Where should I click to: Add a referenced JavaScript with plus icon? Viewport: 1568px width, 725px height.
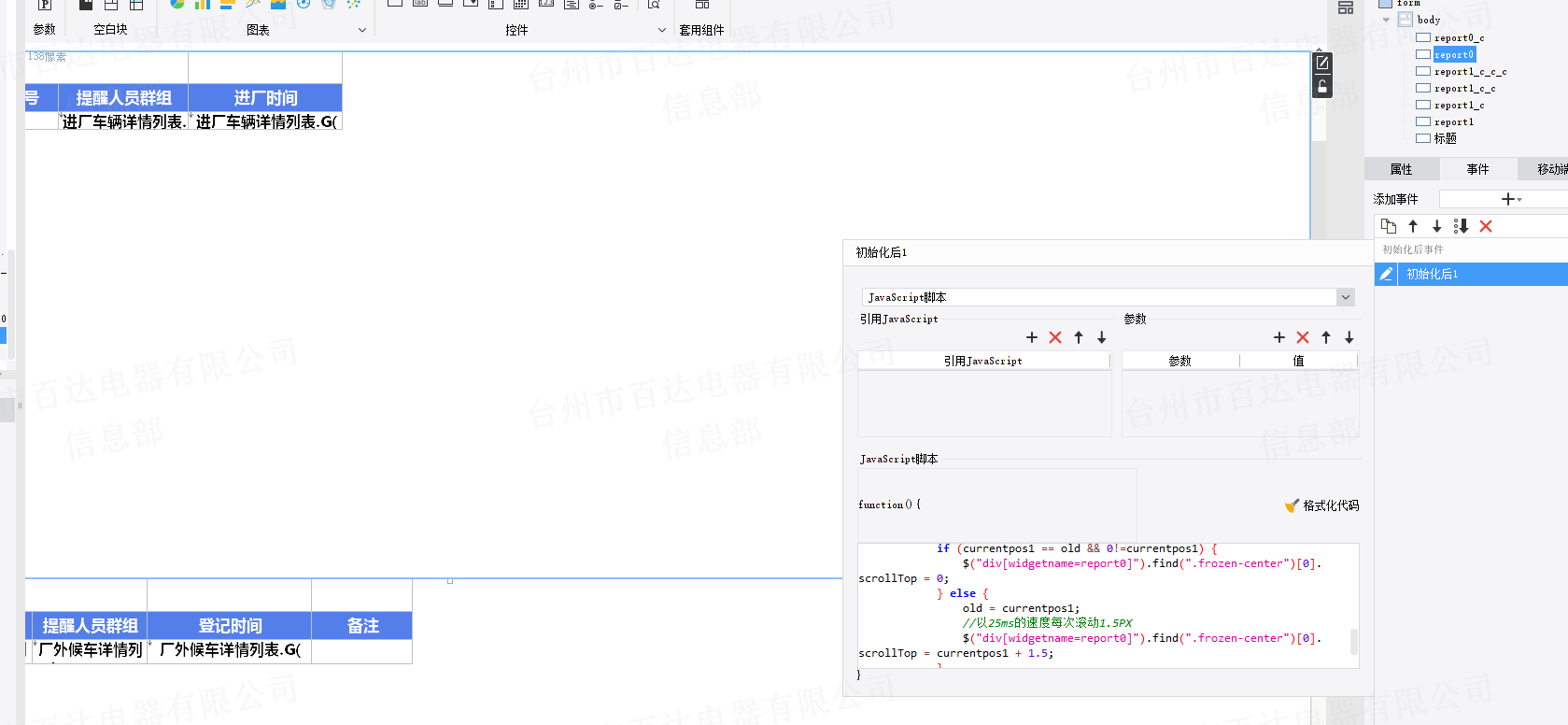click(1032, 337)
